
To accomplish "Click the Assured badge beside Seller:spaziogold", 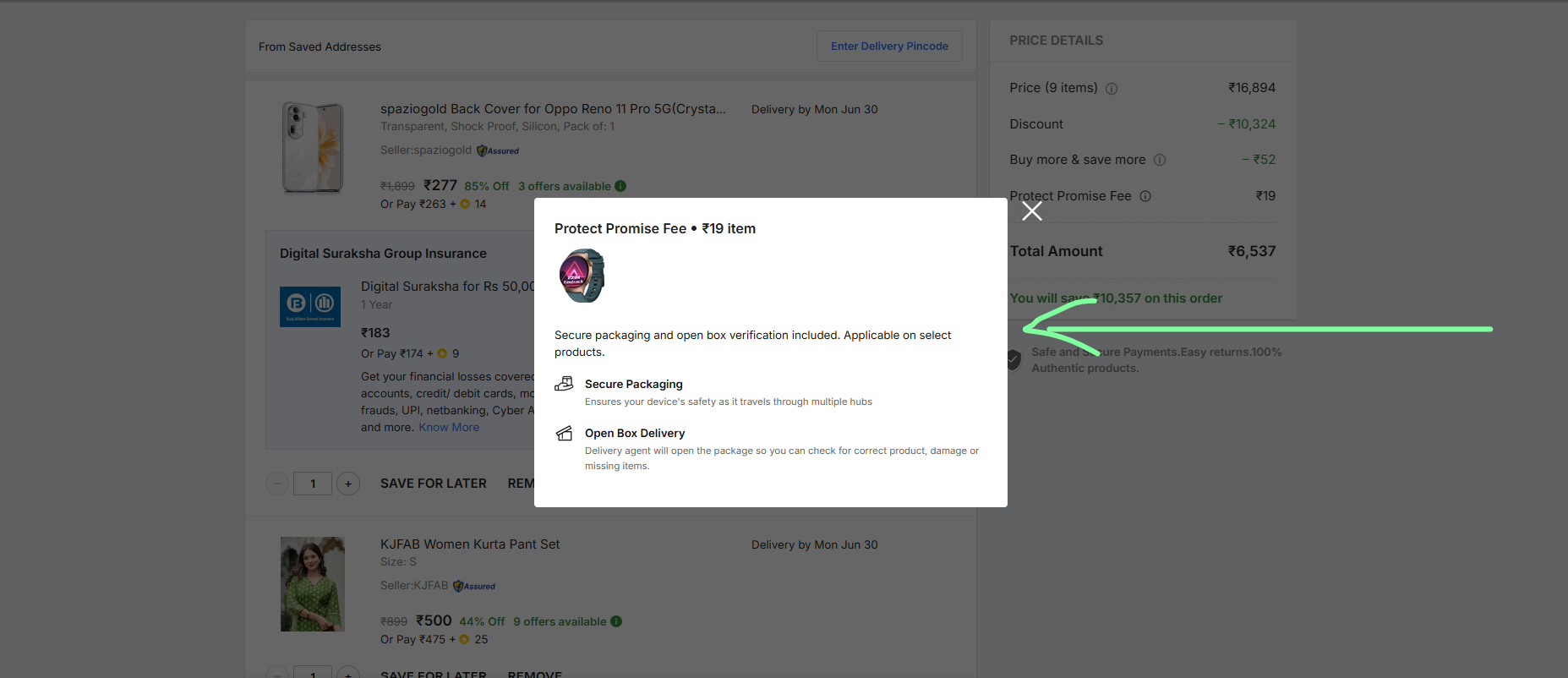I will 498,150.
